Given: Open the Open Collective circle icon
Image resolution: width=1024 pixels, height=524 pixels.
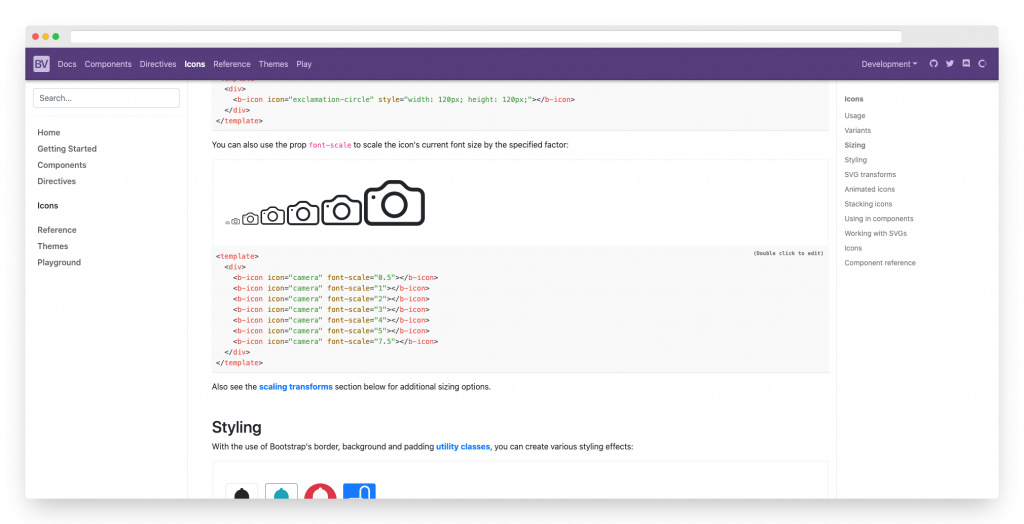Looking at the screenshot, I should [982, 63].
